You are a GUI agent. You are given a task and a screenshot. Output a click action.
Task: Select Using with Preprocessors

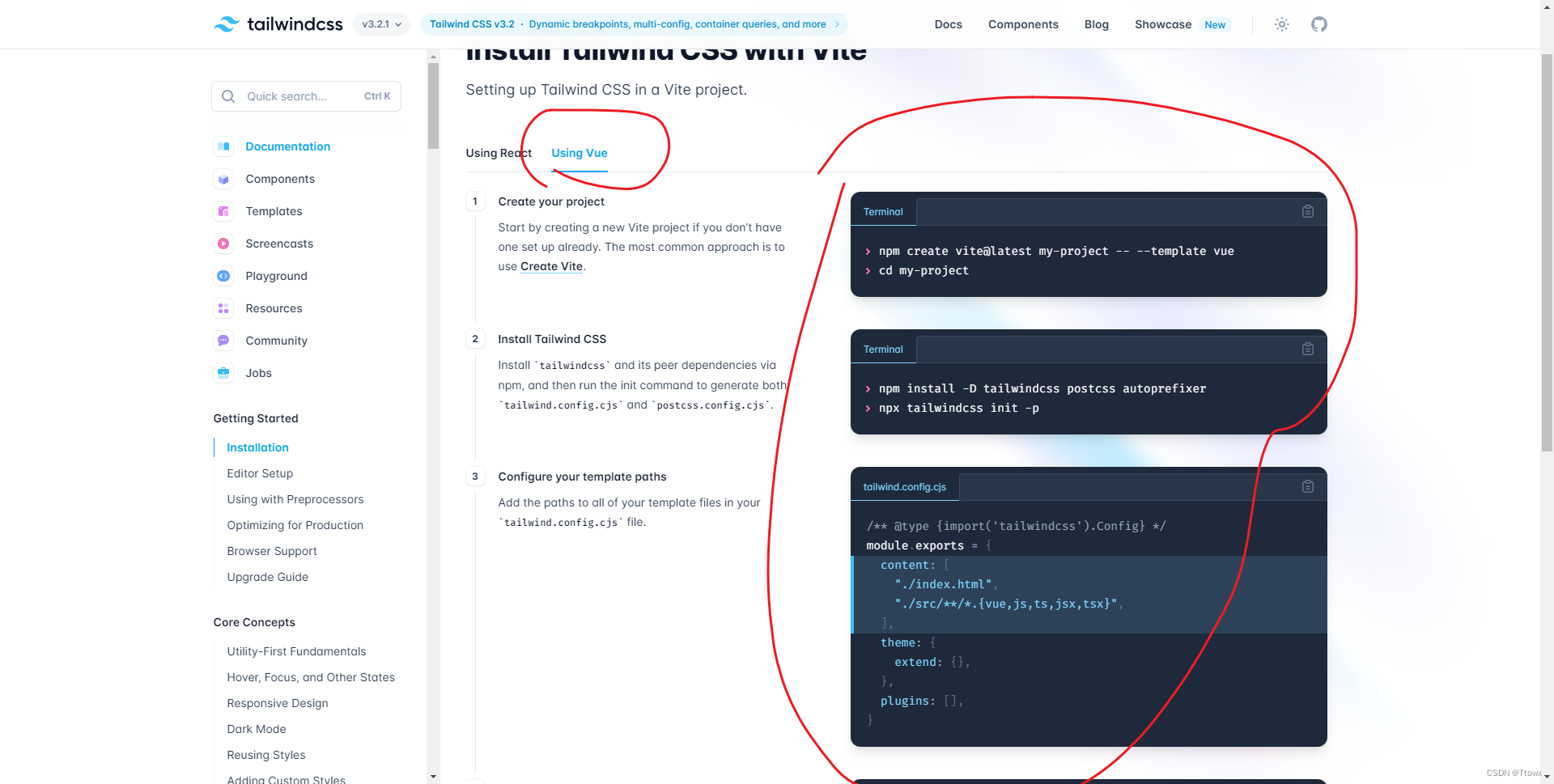(x=295, y=499)
